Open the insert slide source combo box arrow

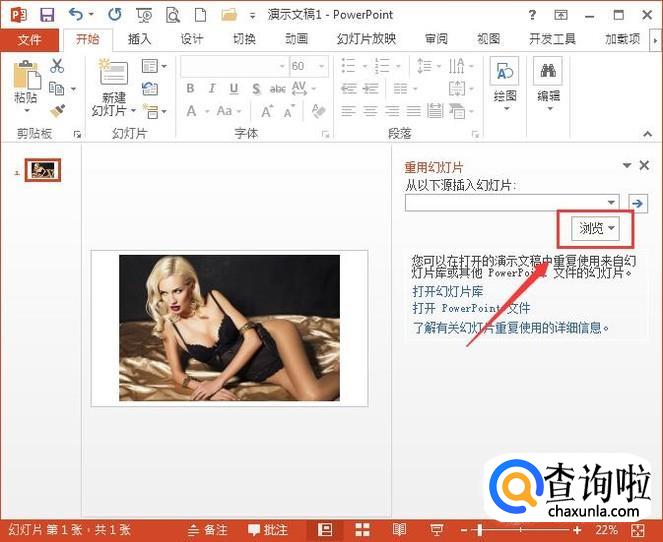pyautogui.click(x=612, y=203)
